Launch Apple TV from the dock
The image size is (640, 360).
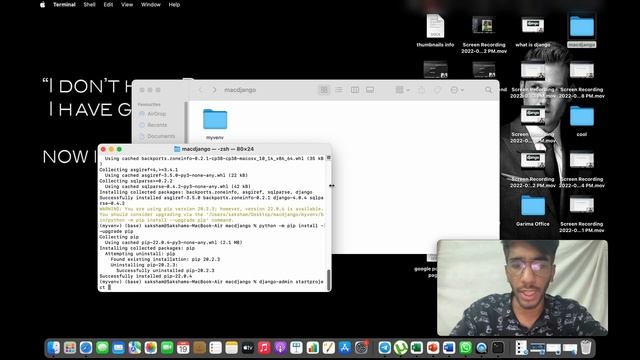(x=248, y=348)
